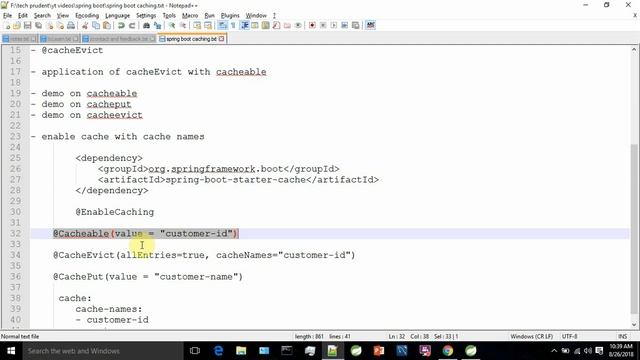Toggle Show All Characters pilcrow icon

(x=233, y=25)
